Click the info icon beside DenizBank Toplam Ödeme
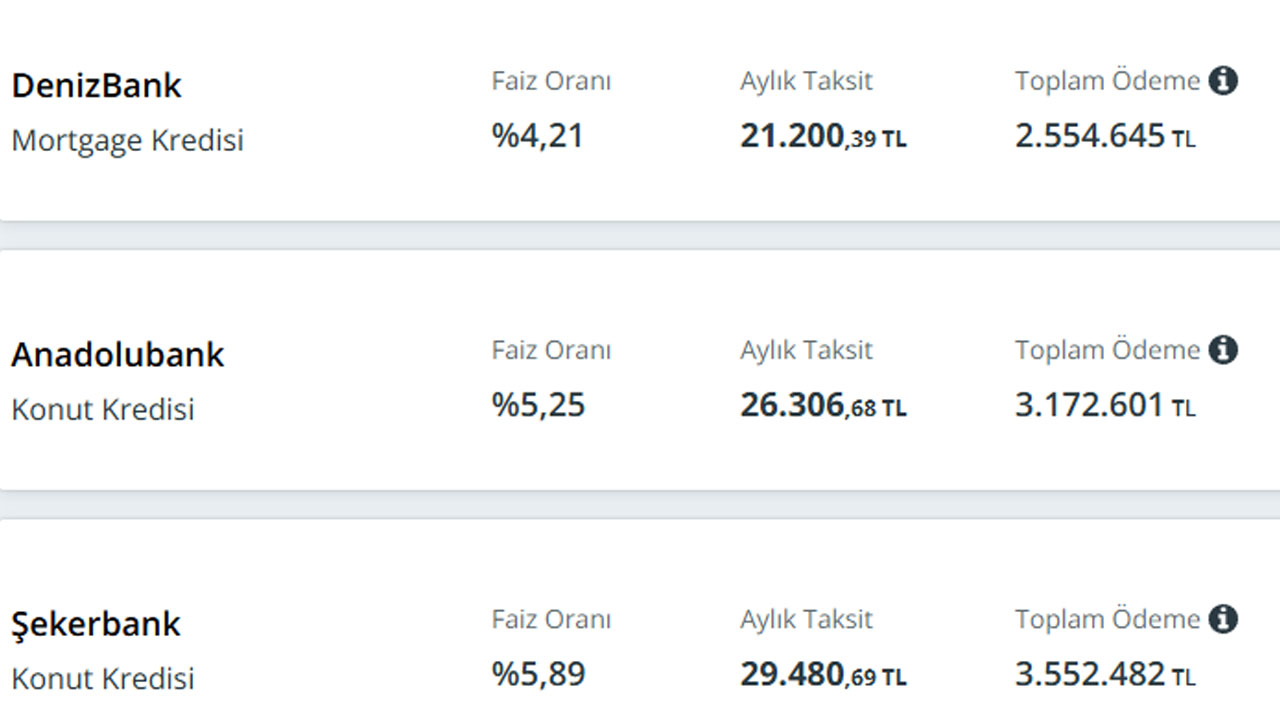 1223,80
